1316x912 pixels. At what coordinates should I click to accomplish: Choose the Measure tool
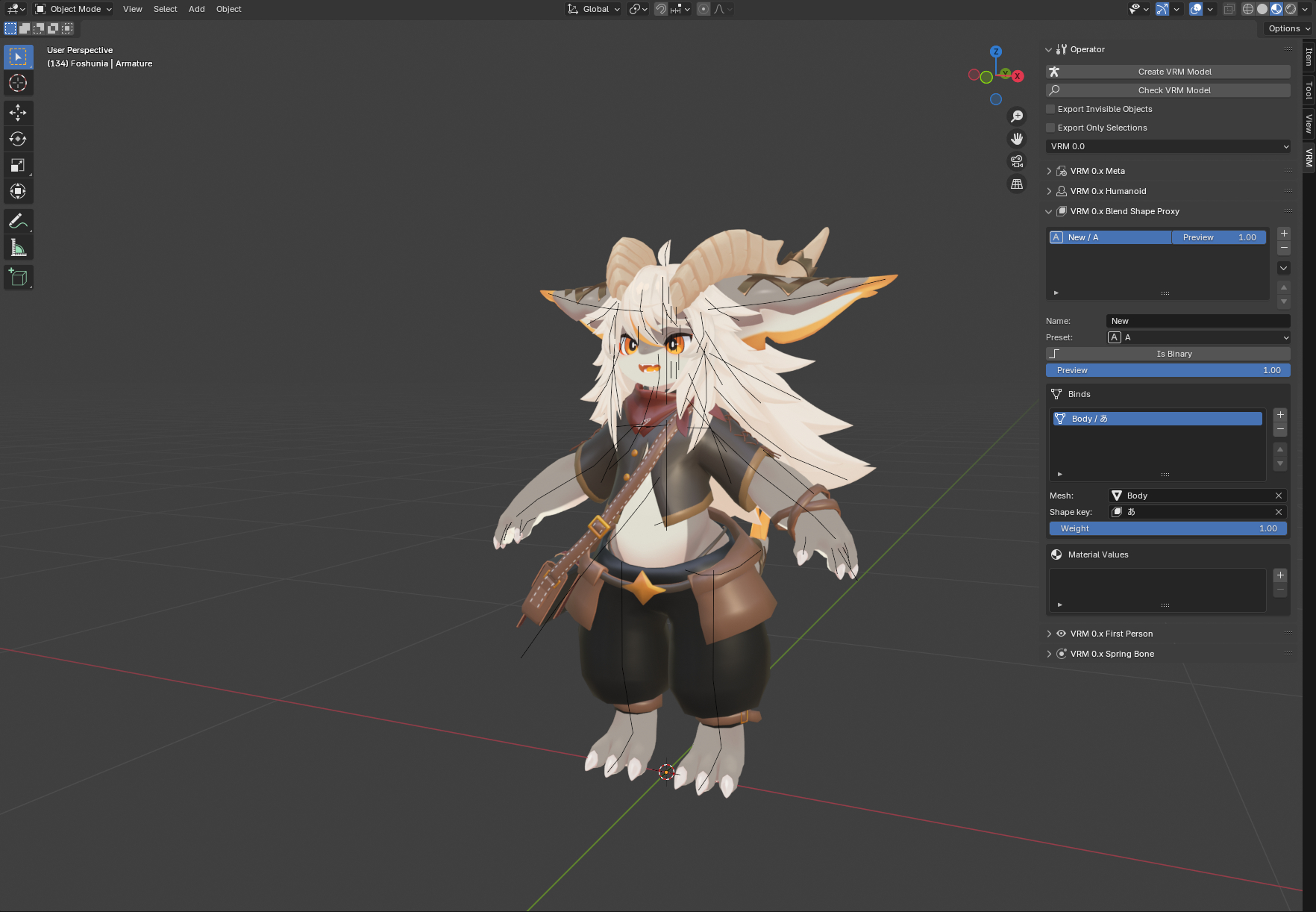[x=18, y=248]
